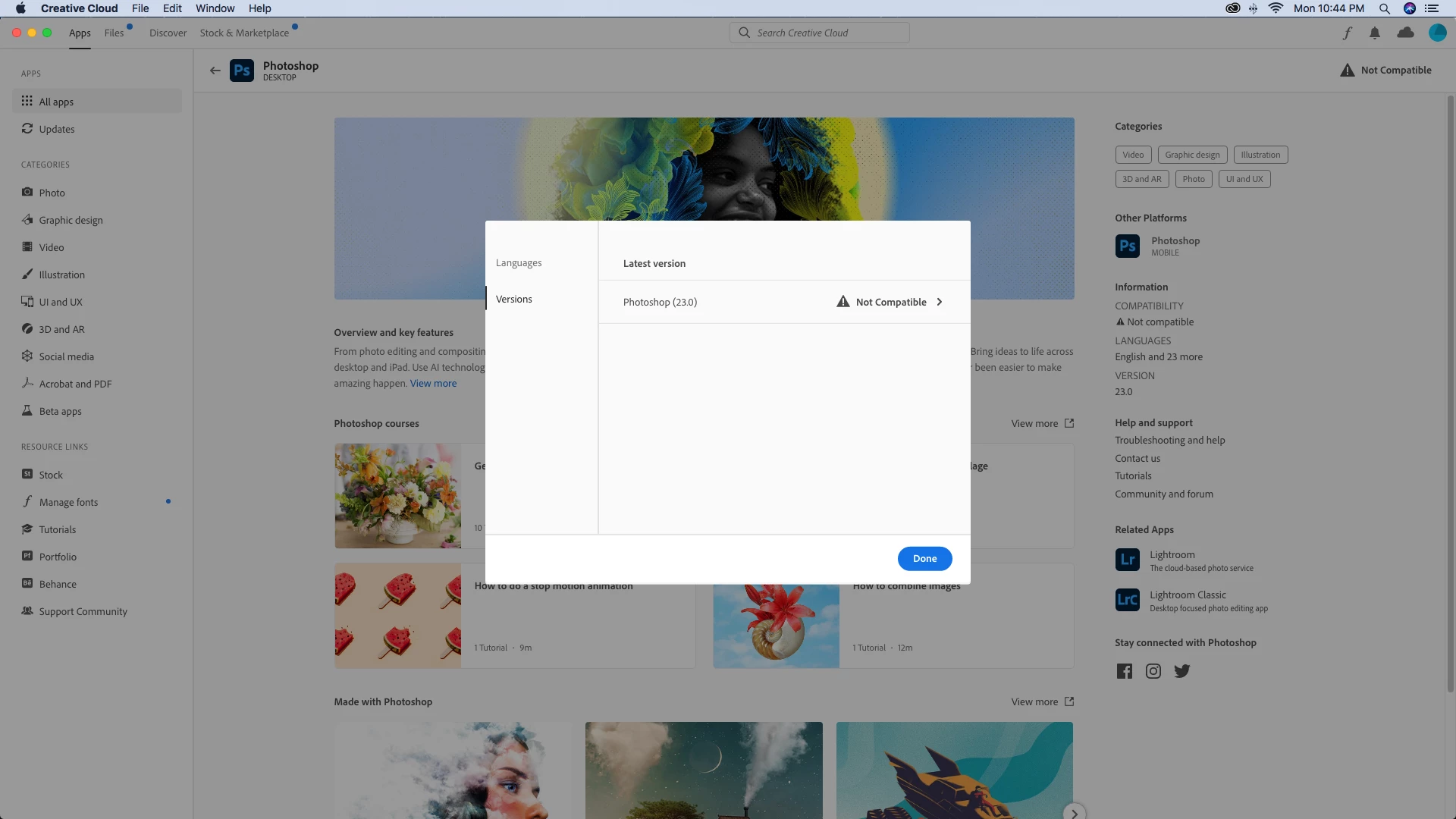1456x819 pixels.
Task: Open the Window menu
Action: point(215,8)
